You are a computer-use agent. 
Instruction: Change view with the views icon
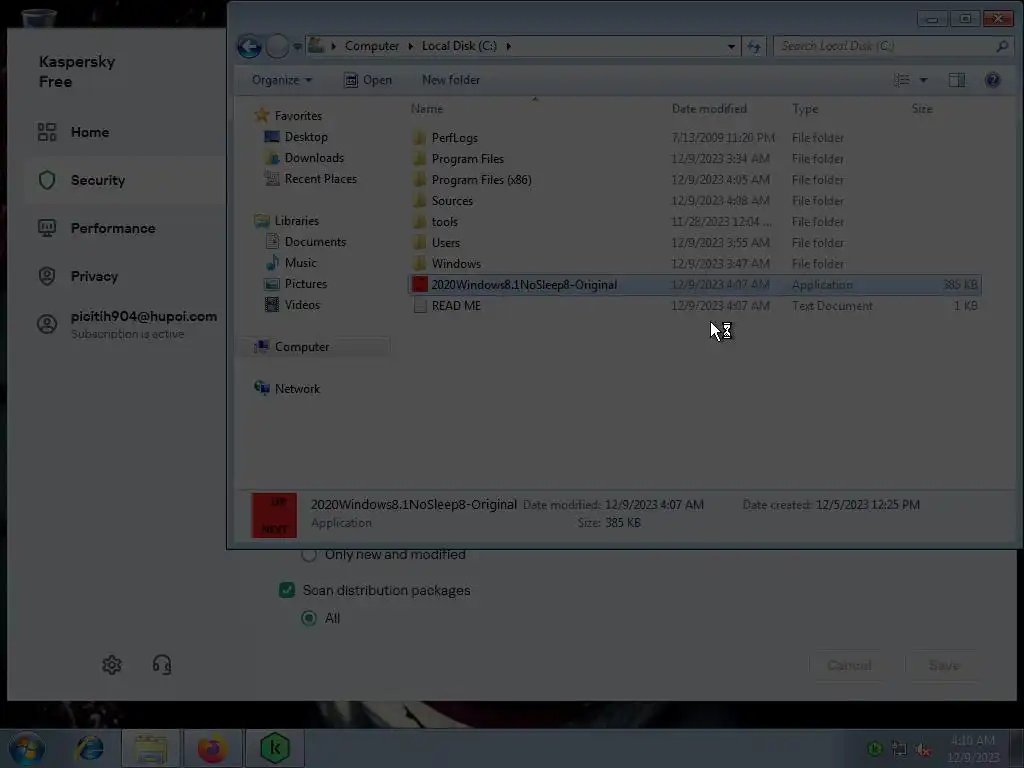coord(902,80)
